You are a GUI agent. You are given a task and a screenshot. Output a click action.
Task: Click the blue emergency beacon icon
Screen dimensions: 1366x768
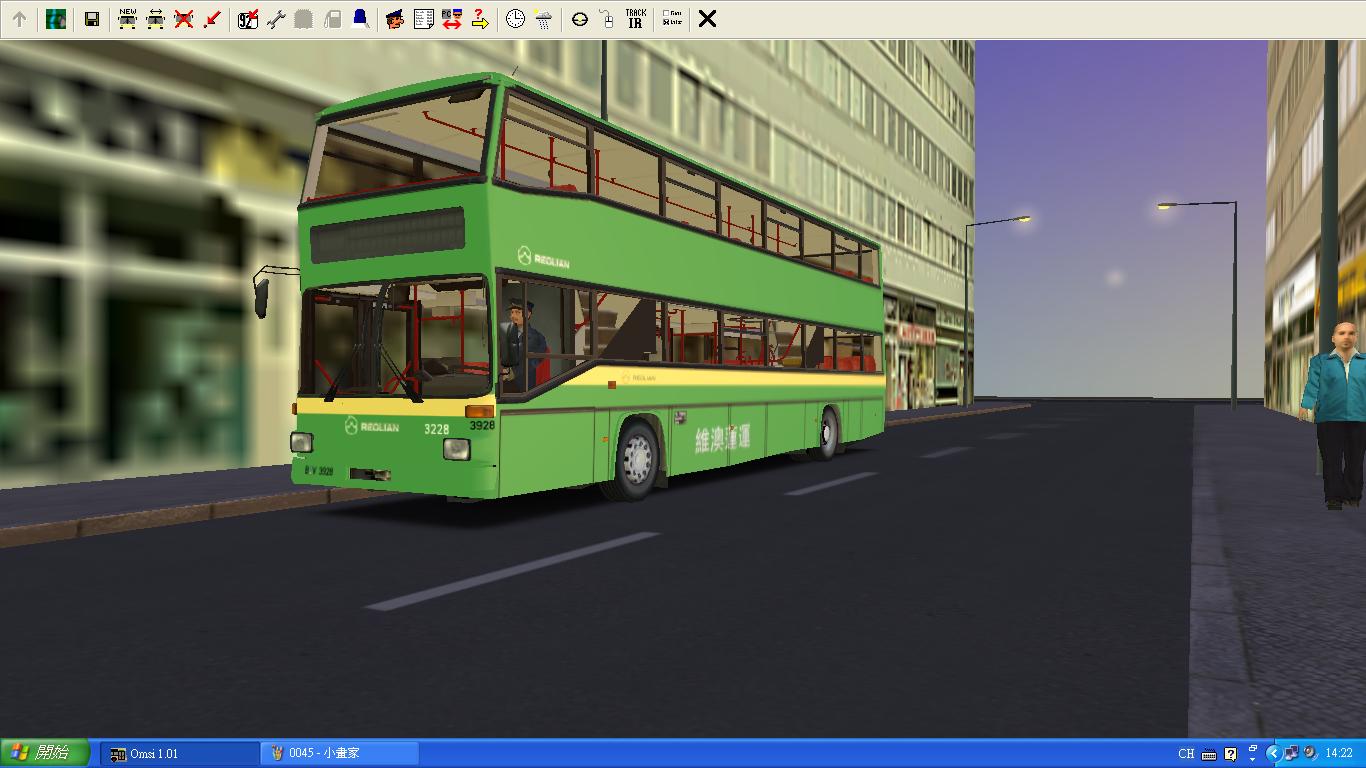[360, 19]
